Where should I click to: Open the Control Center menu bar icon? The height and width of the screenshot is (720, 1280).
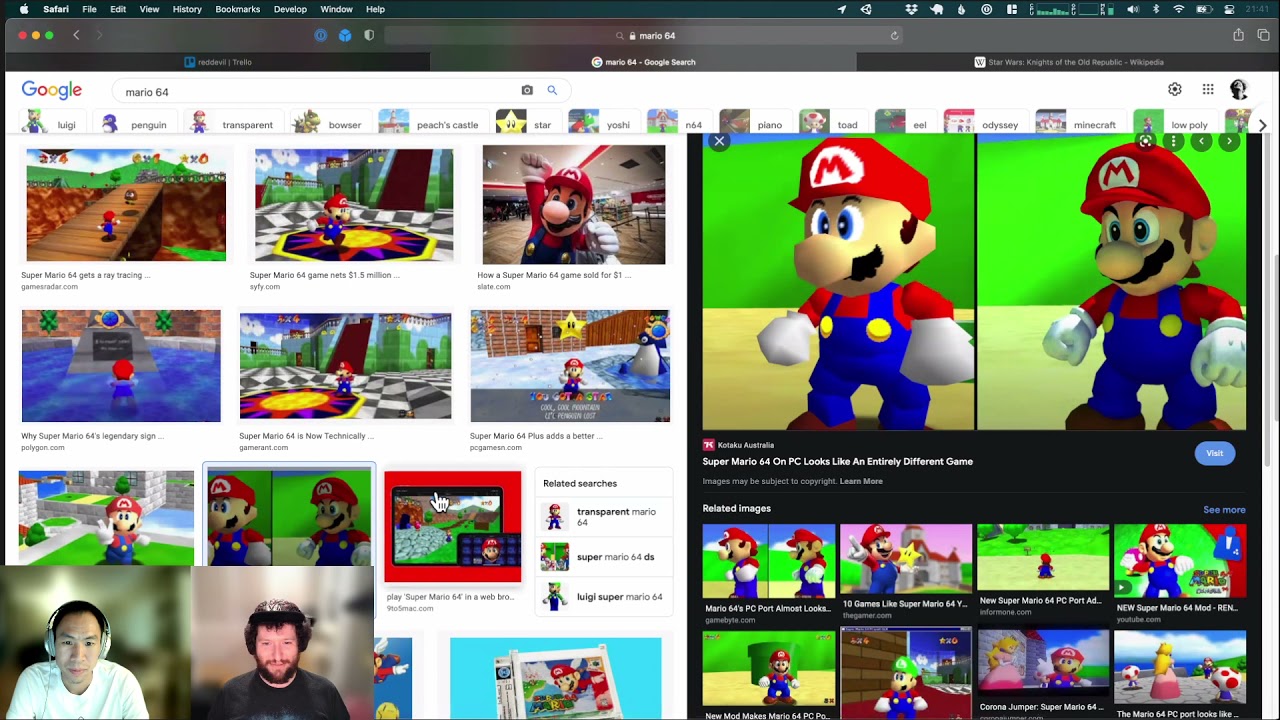click(x=1228, y=9)
